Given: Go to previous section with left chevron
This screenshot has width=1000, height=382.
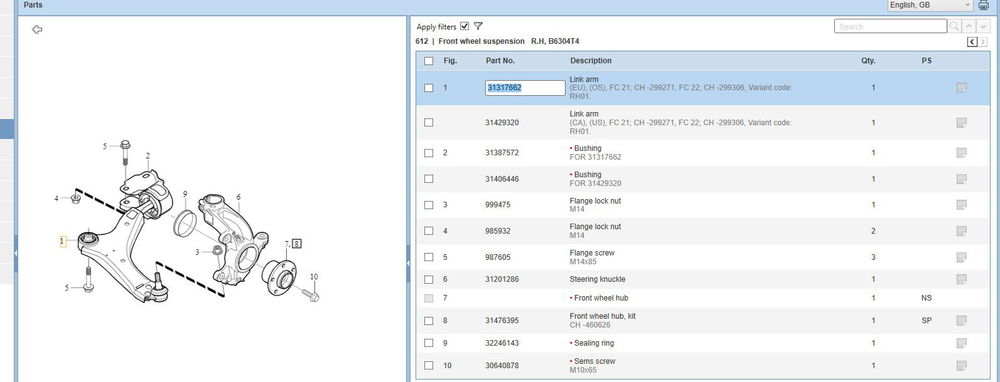Looking at the screenshot, I should pos(972,42).
